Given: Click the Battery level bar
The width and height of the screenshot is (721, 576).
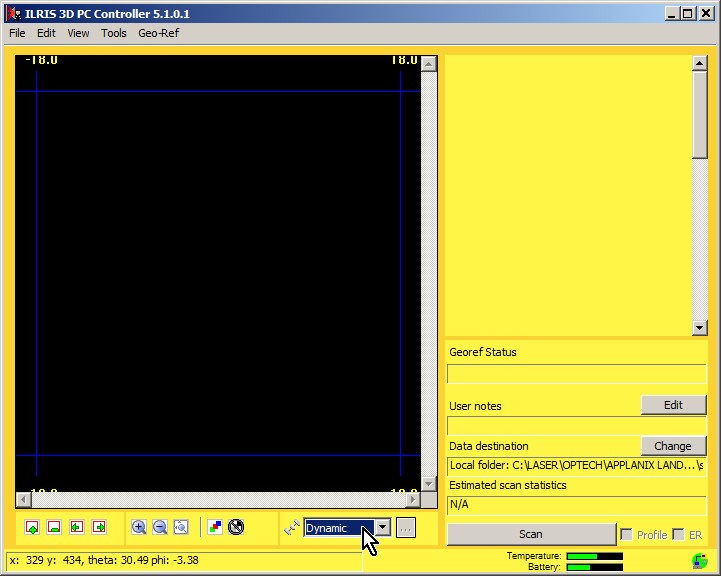Looking at the screenshot, I should (595, 567).
